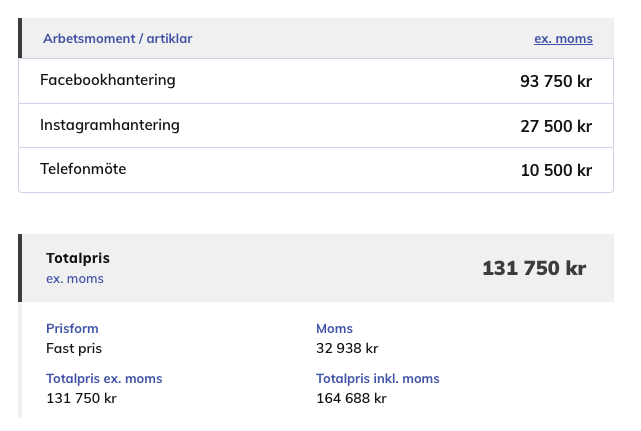This screenshot has height=431, width=641.
Task: Click the large 131 750 kr total
Action: 534,268
